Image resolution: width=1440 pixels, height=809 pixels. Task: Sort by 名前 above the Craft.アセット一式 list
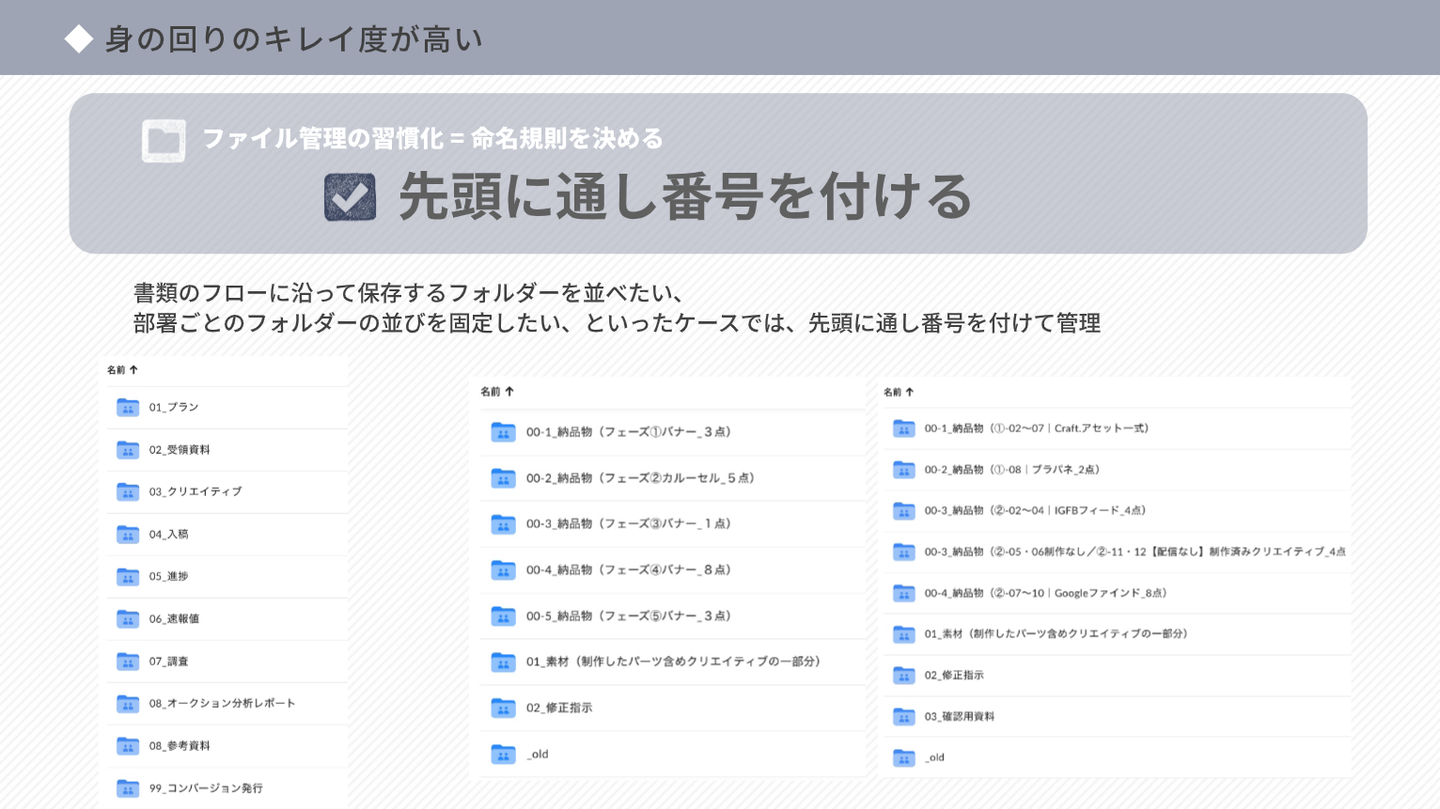click(x=899, y=392)
